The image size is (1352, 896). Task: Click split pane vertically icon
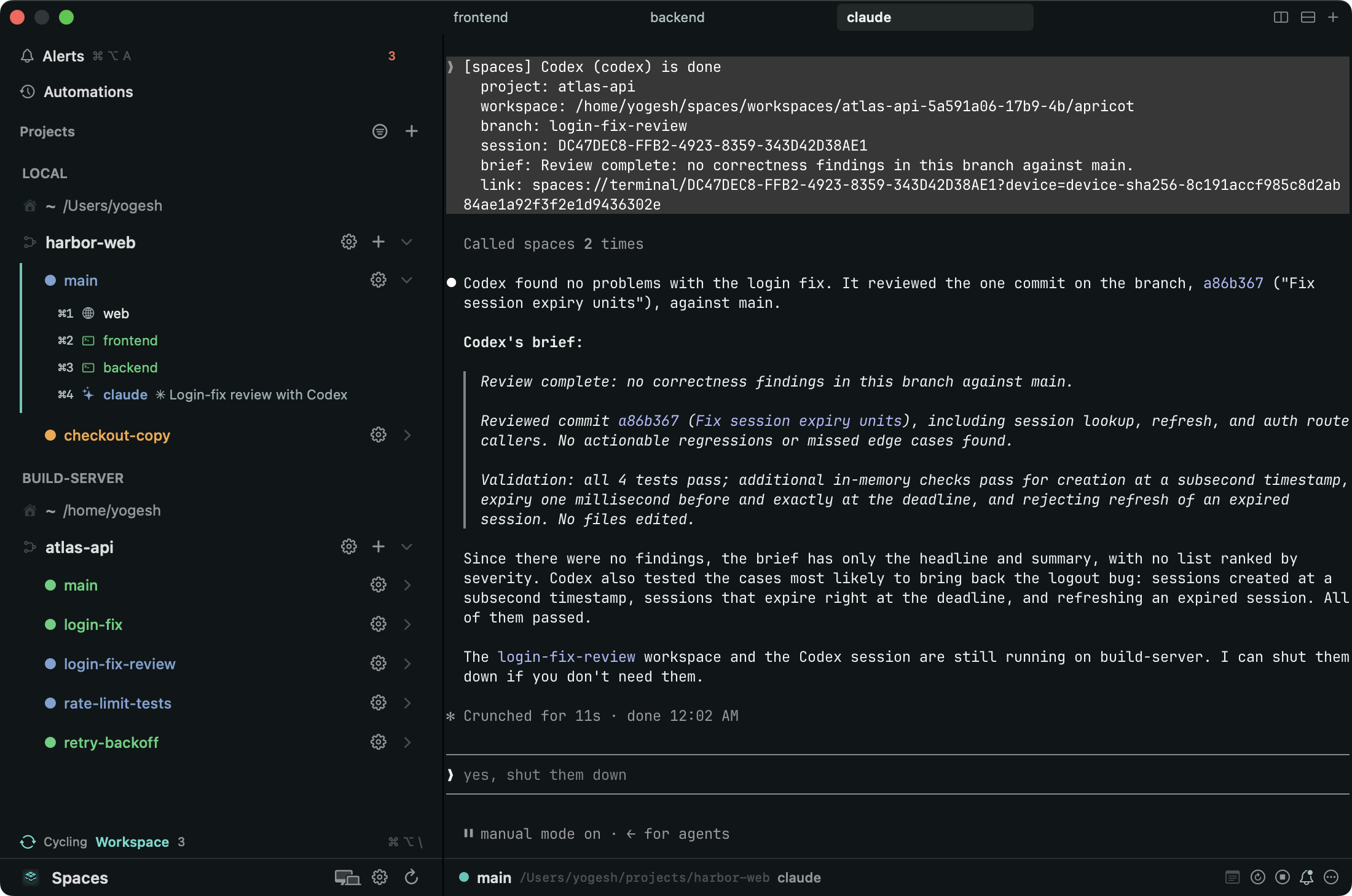pos(1281,17)
